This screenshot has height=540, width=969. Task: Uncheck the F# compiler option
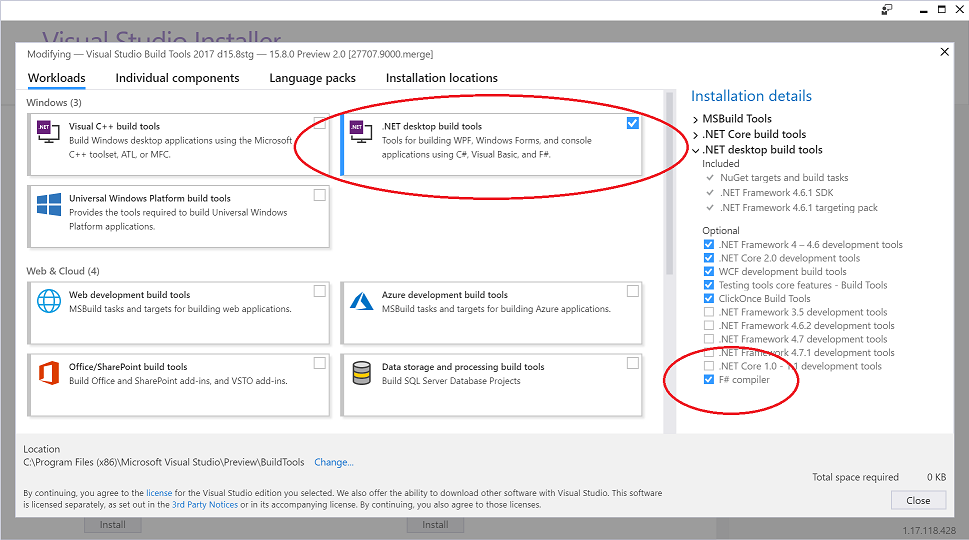(x=709, y=379)
